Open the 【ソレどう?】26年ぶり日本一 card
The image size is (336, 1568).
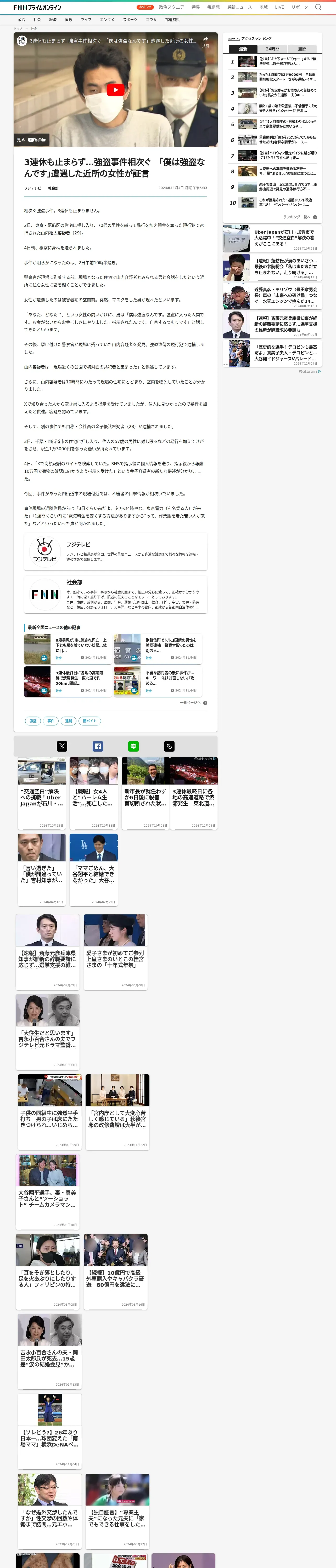(49, 1432)
